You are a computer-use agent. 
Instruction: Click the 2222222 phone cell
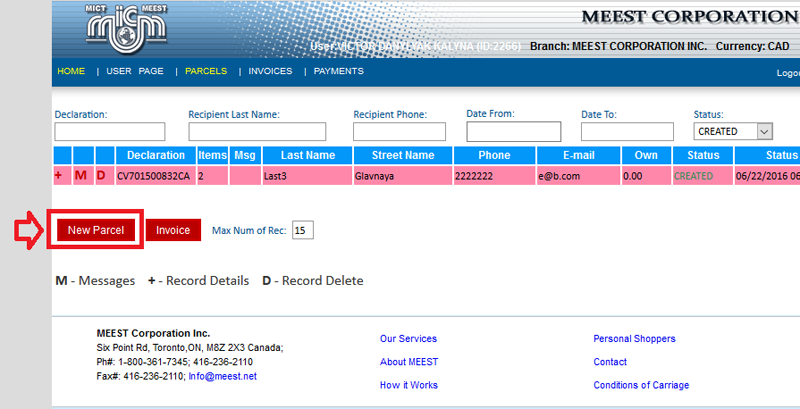[x=494, y=176]
